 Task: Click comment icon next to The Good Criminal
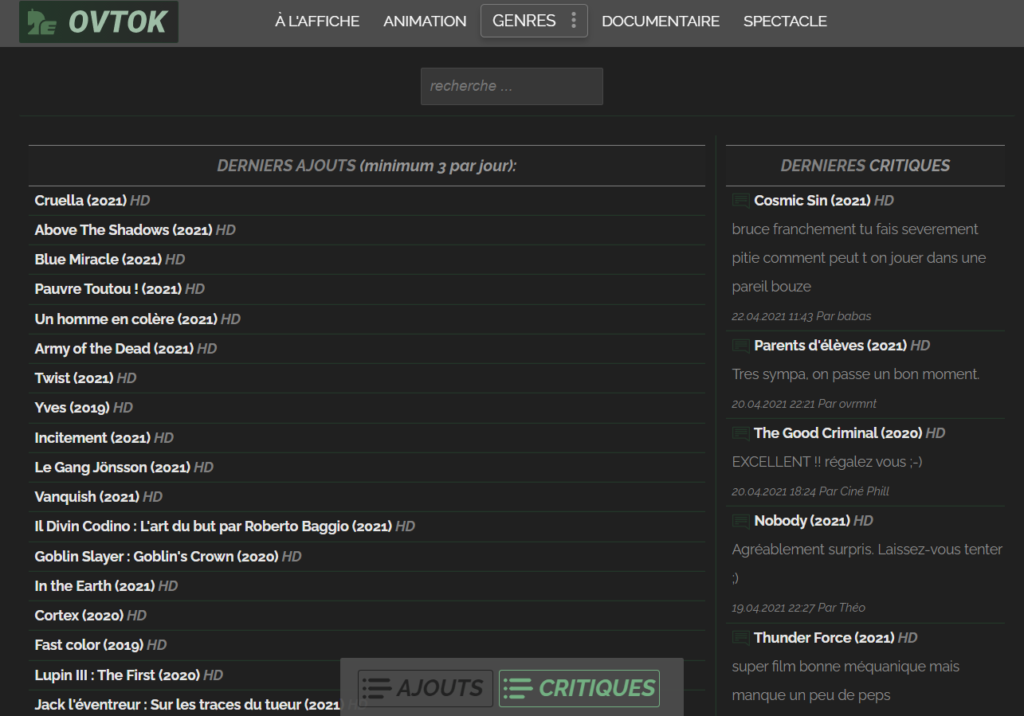[x=741, y=433]
